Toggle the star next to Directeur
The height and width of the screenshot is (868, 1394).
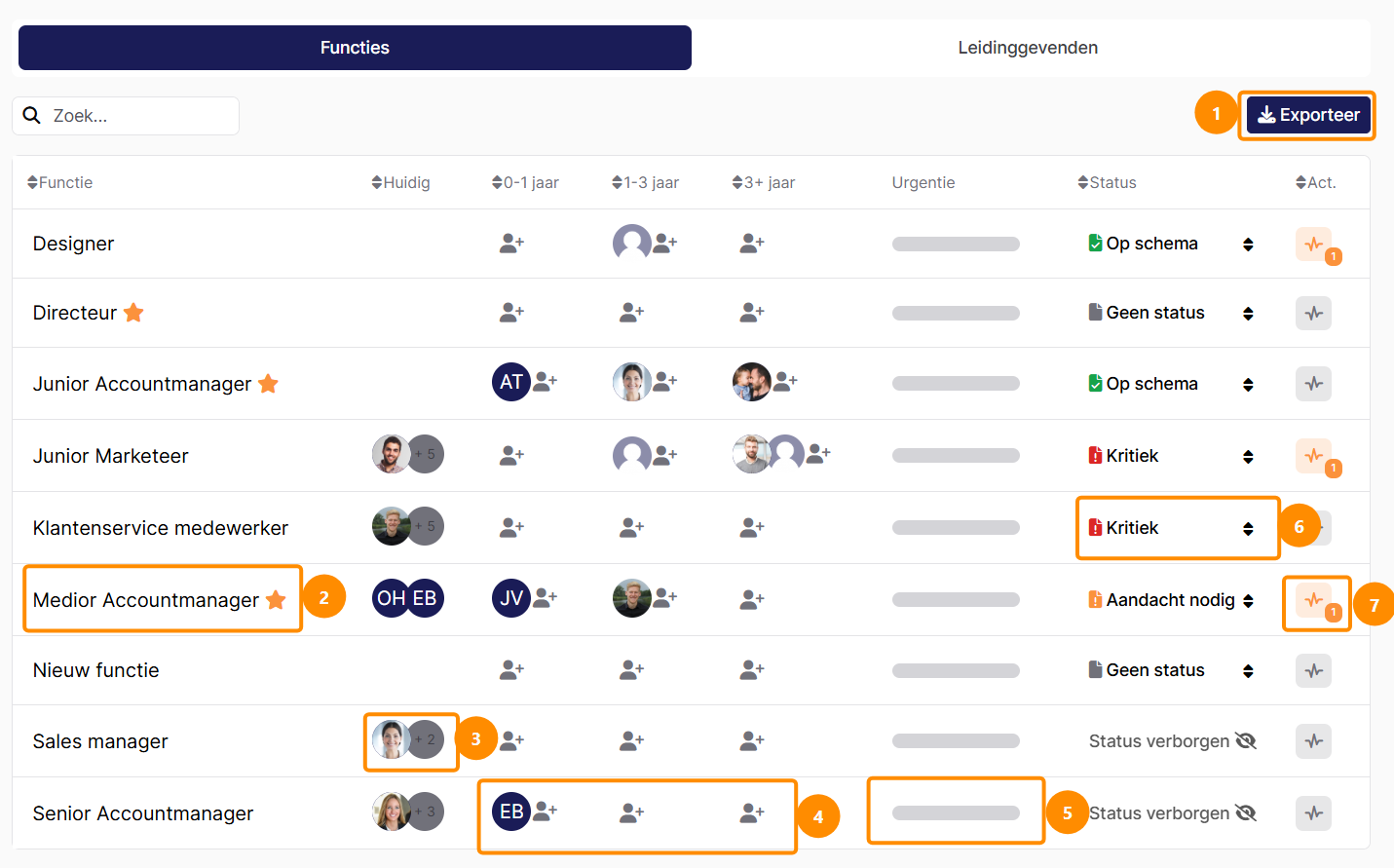click(x=133, y=313)
